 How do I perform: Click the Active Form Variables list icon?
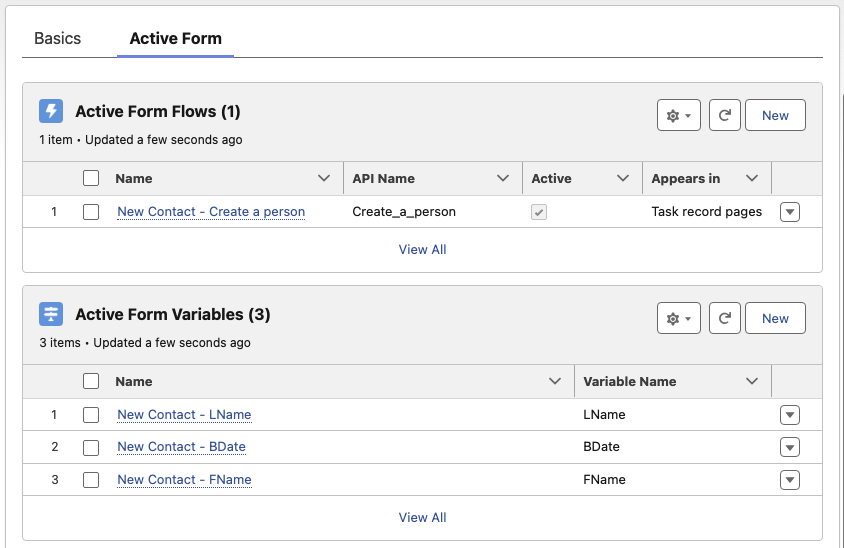coord(51,314)
